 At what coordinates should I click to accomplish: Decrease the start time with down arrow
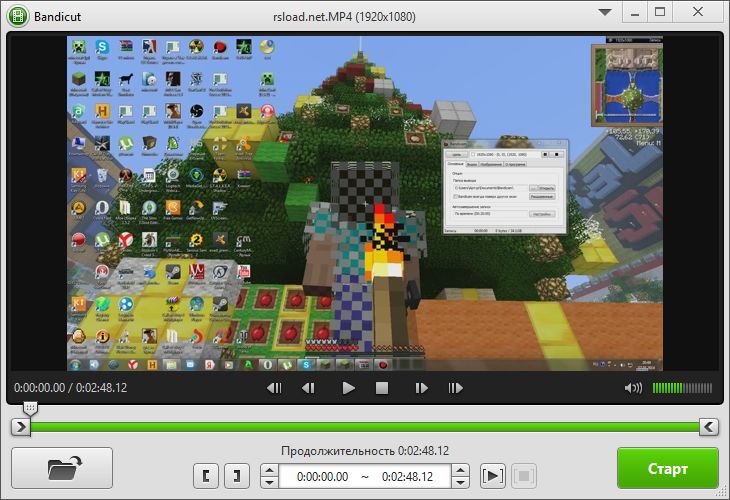tap(269, 482)
